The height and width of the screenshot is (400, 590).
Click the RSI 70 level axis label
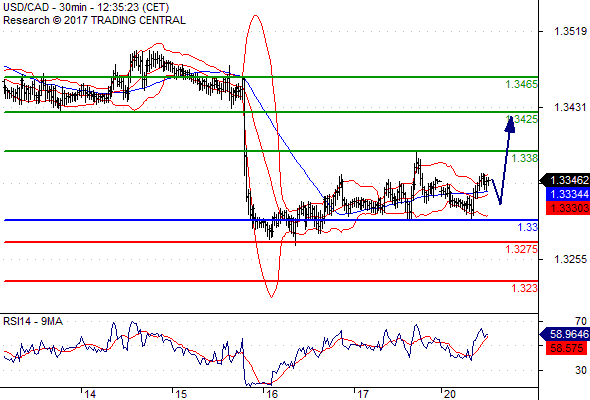tap(581, 321)
